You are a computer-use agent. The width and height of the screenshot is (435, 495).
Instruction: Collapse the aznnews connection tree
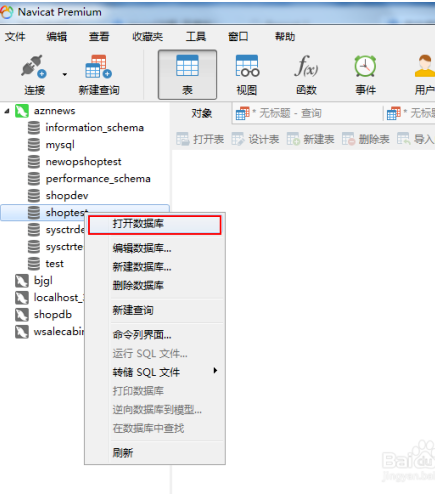coord(7,111)
